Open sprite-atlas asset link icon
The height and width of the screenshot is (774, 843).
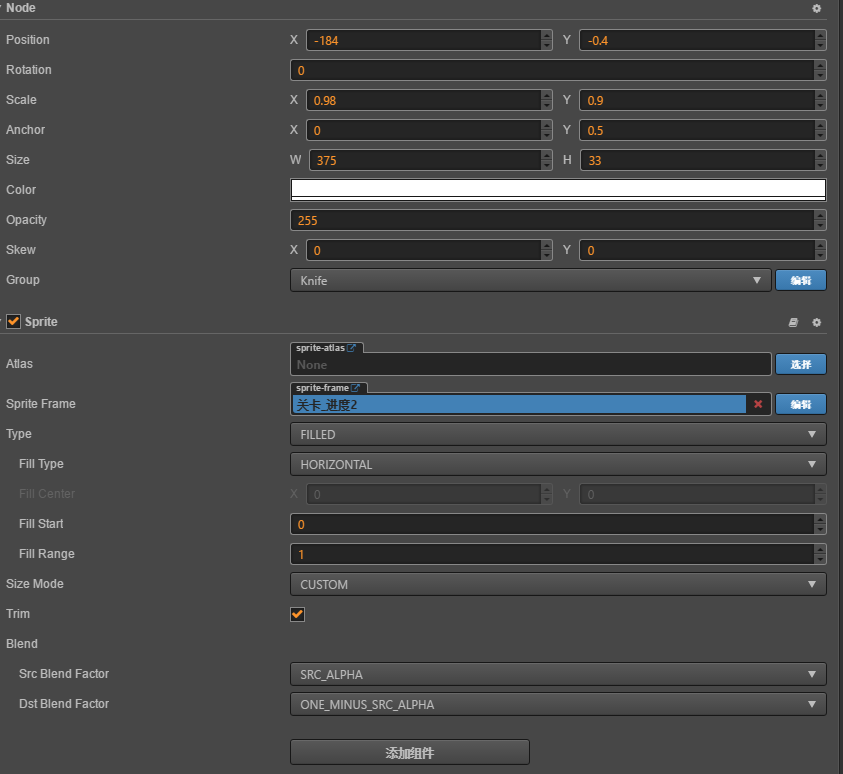coord(352,348)
